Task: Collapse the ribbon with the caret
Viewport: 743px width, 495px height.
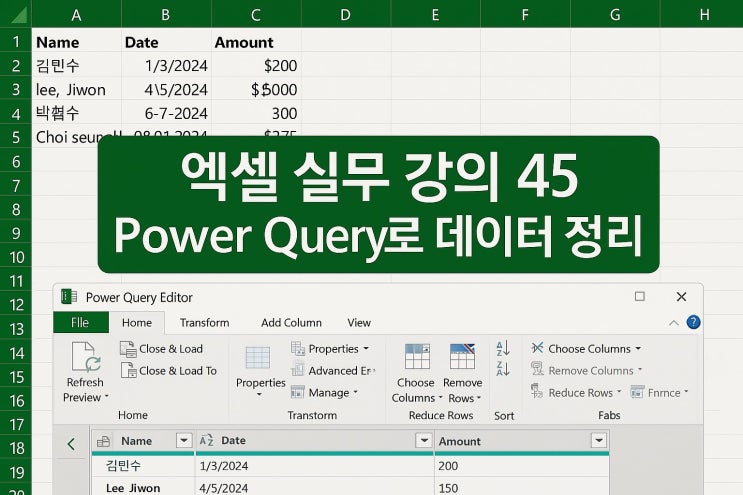Action: 673,323
